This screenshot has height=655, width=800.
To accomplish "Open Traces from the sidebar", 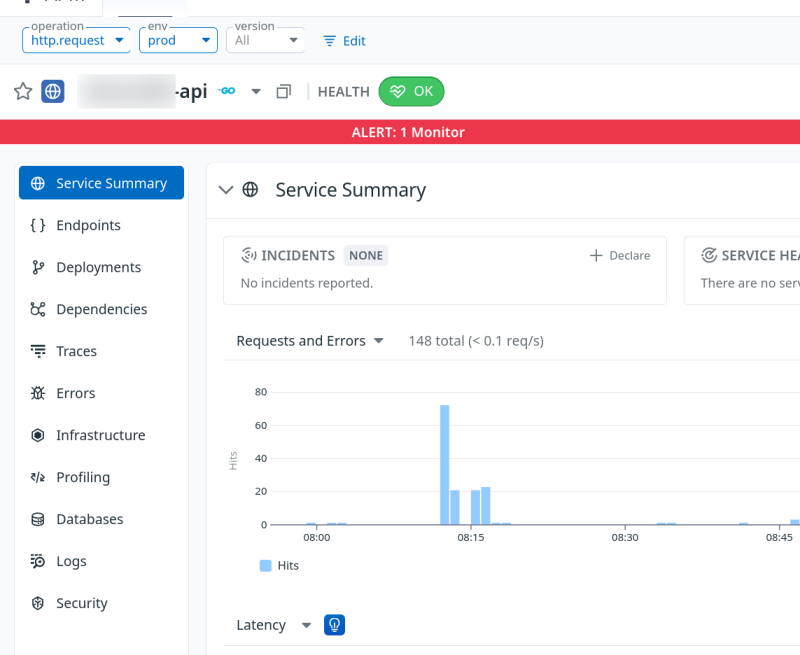I will 76,351.
